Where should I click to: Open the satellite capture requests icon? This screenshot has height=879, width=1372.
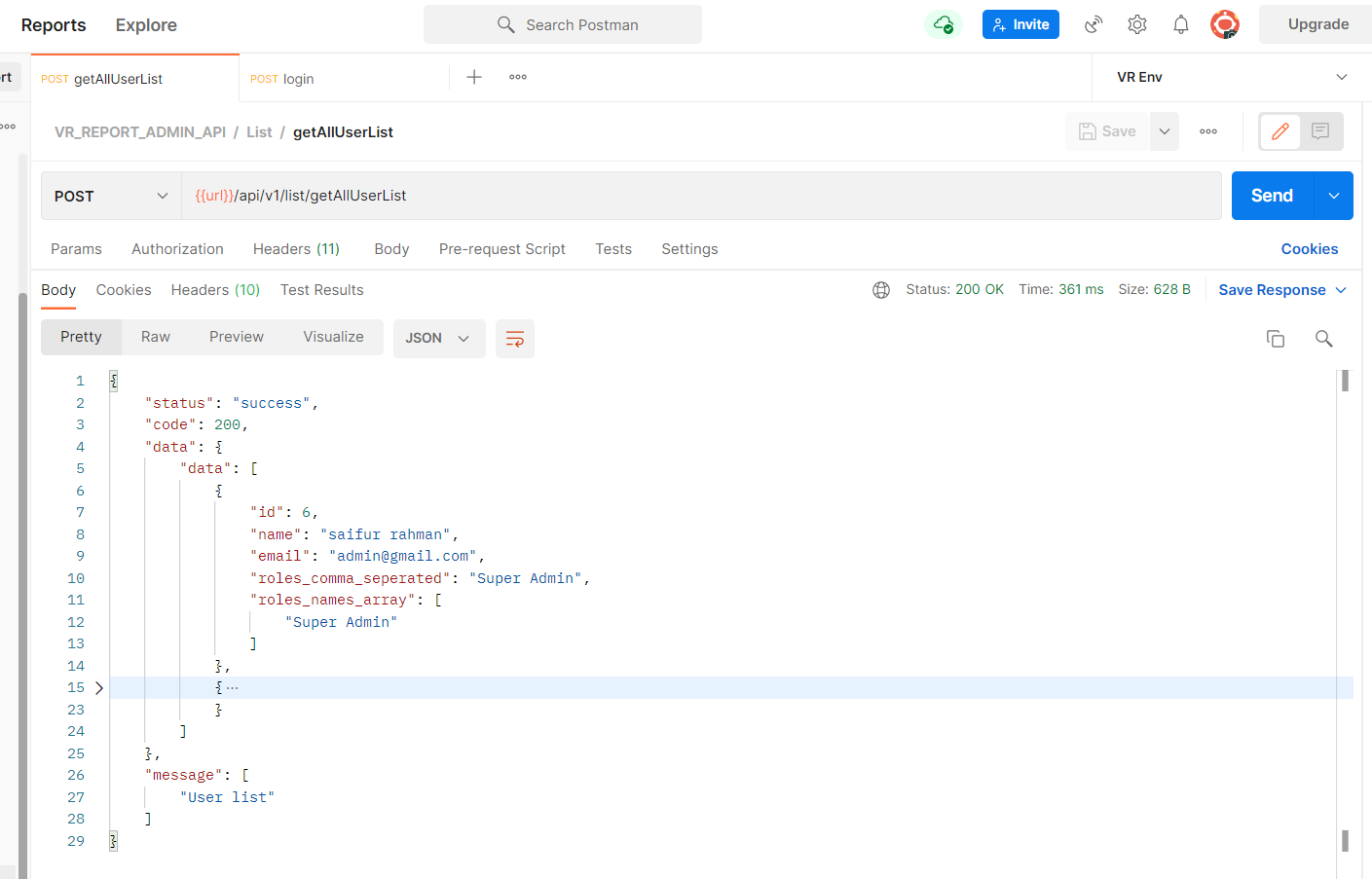(1094, 24)
